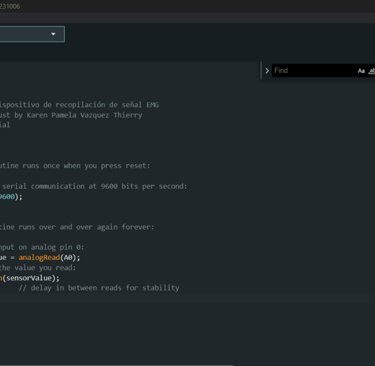The height and width of the screenshot is (366, 375).
Task: Click the 'the value you read:' comment
Action: [x=38, y=268]
